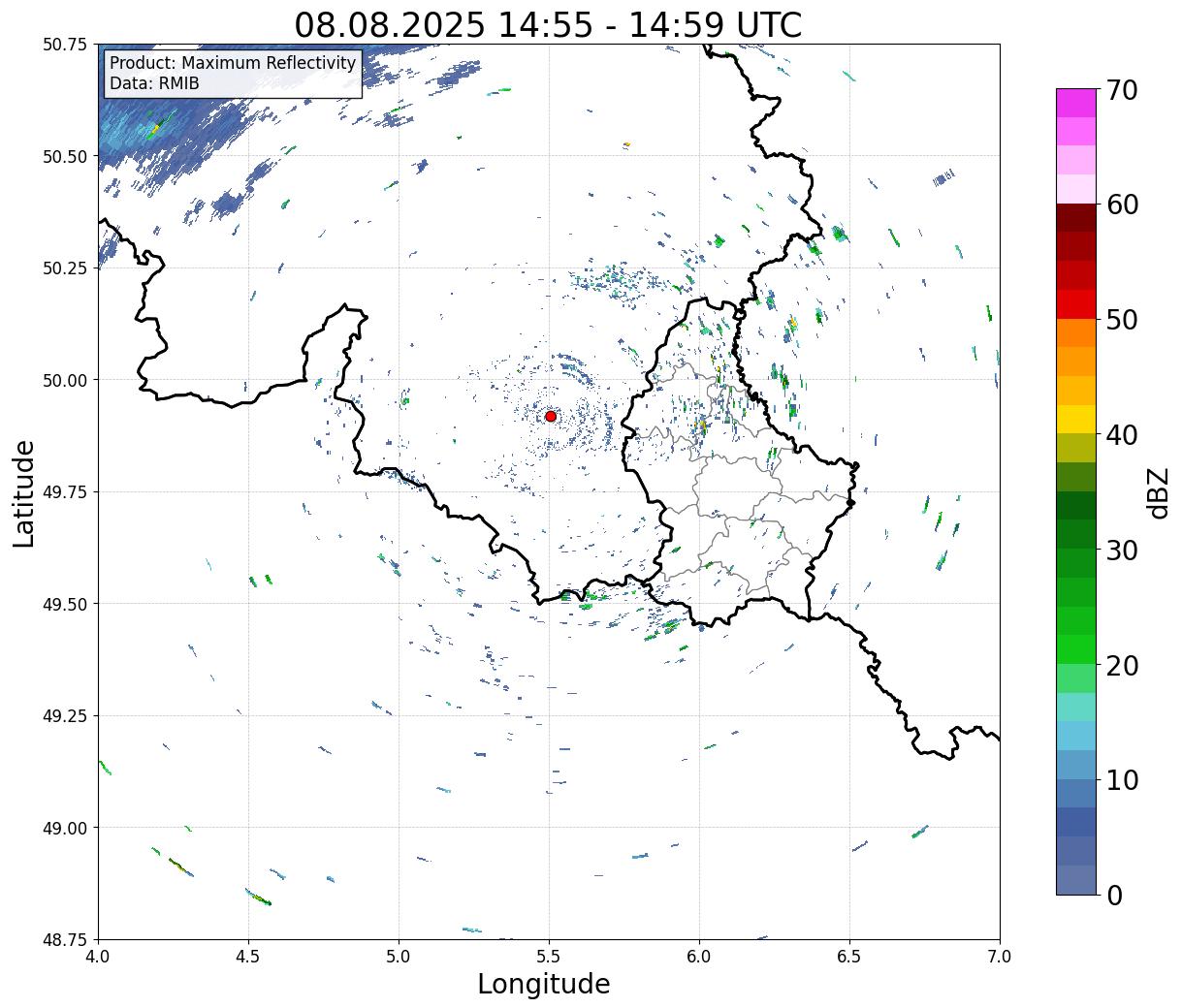The image size is (1182, 1008).
Task: Click the orange swatch just above 50 dBZ
Action: coord(1076,333)
